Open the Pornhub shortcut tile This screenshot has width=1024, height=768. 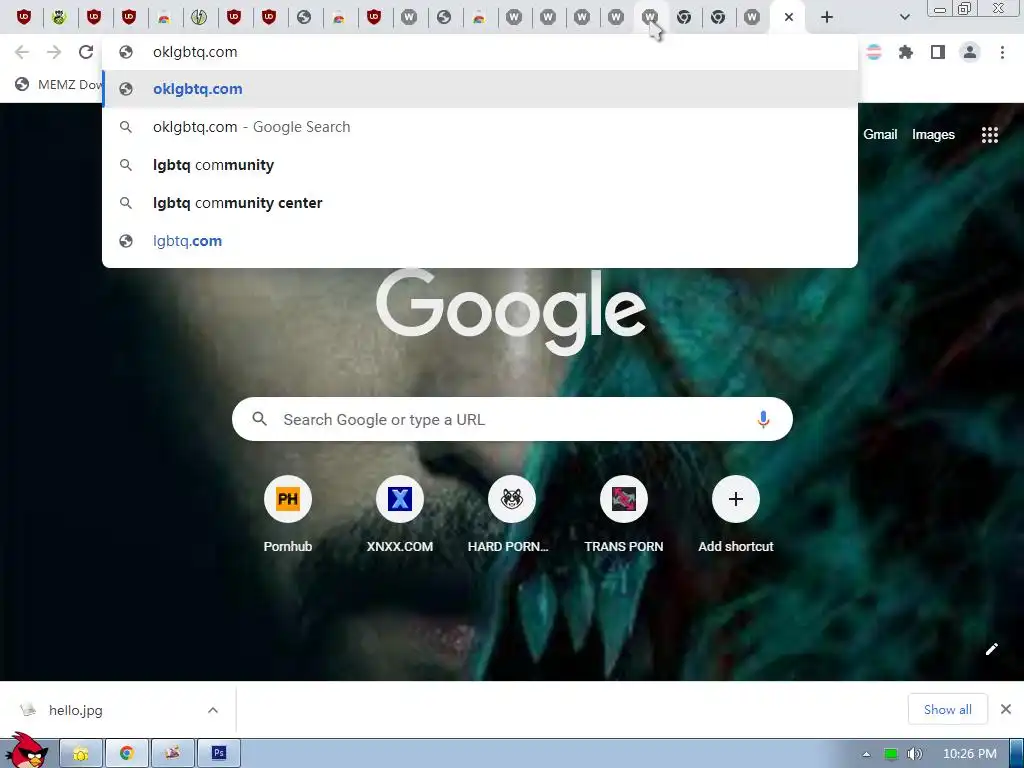pos(287,514)
